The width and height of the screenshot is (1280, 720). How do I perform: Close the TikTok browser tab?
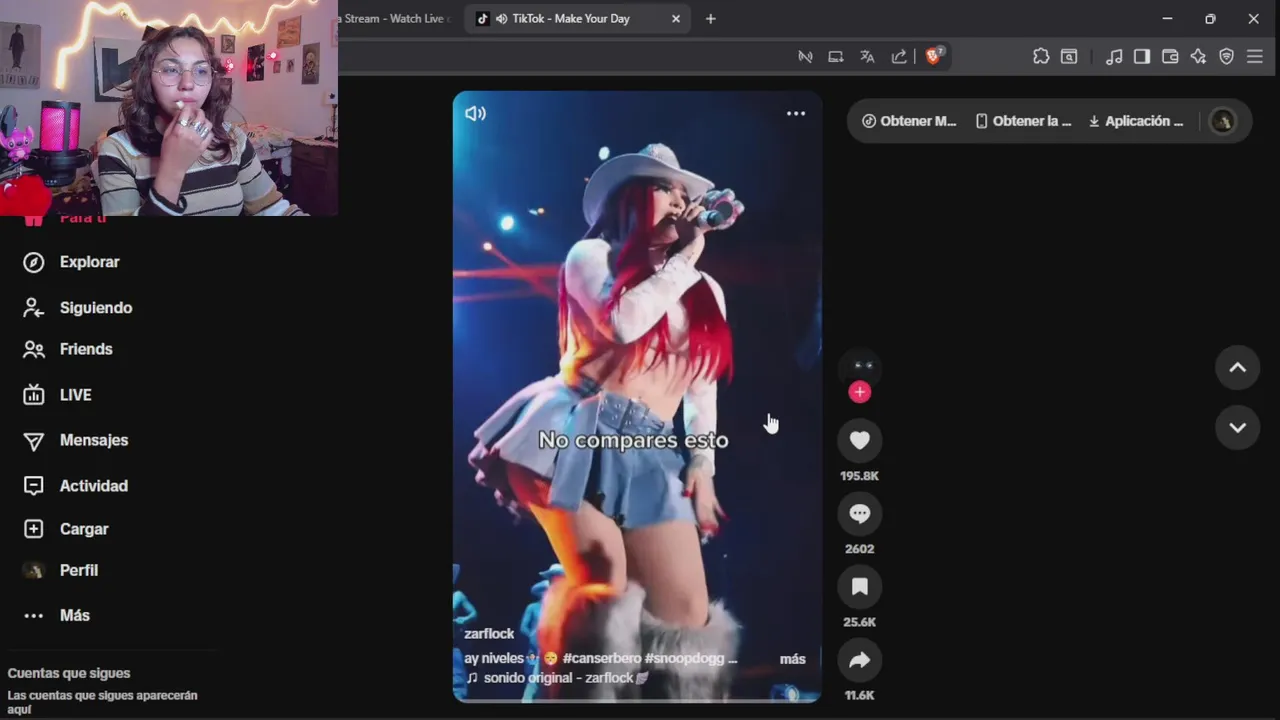(676, 19)
